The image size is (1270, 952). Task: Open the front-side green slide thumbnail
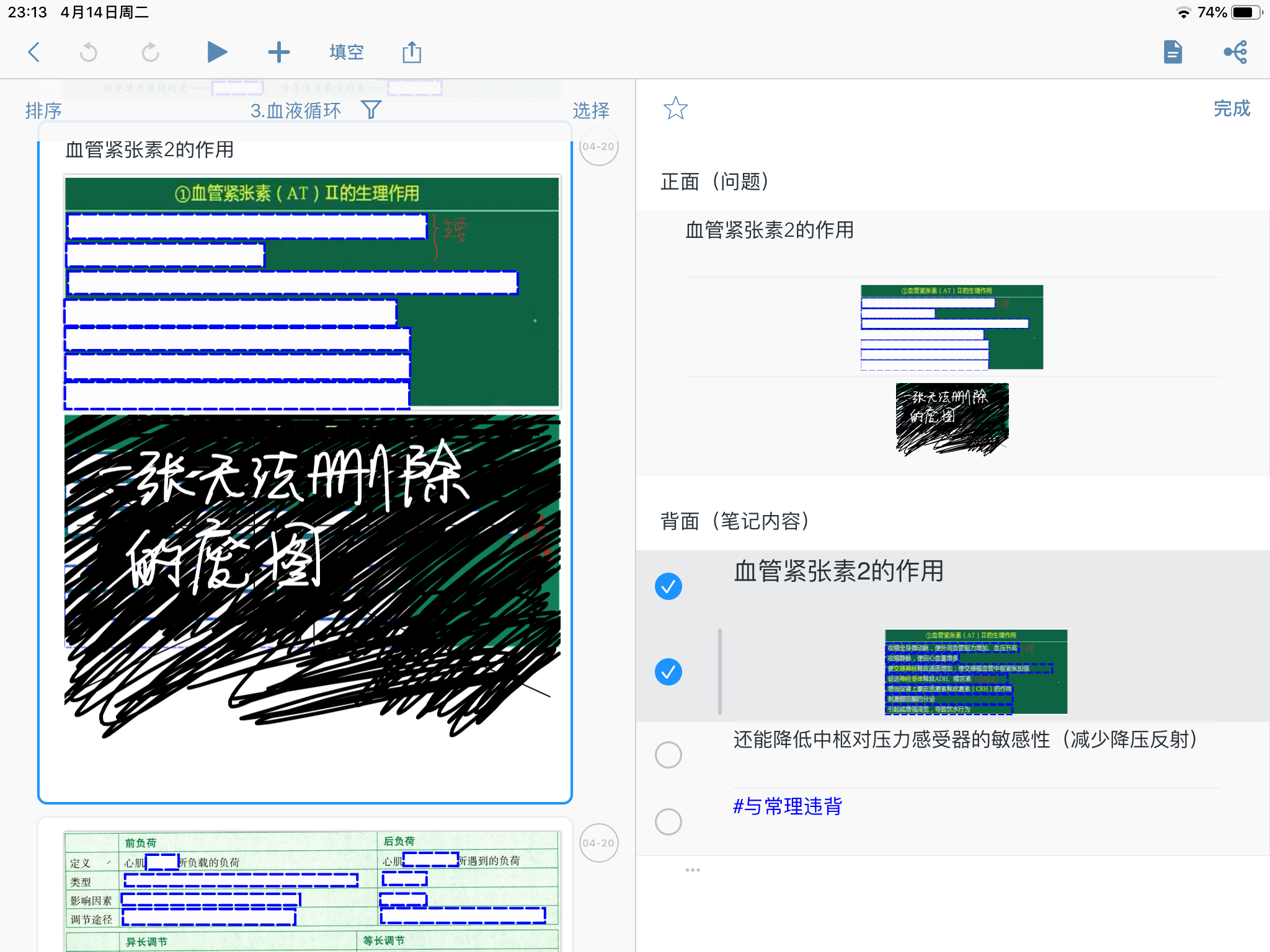tap(952, 327)
